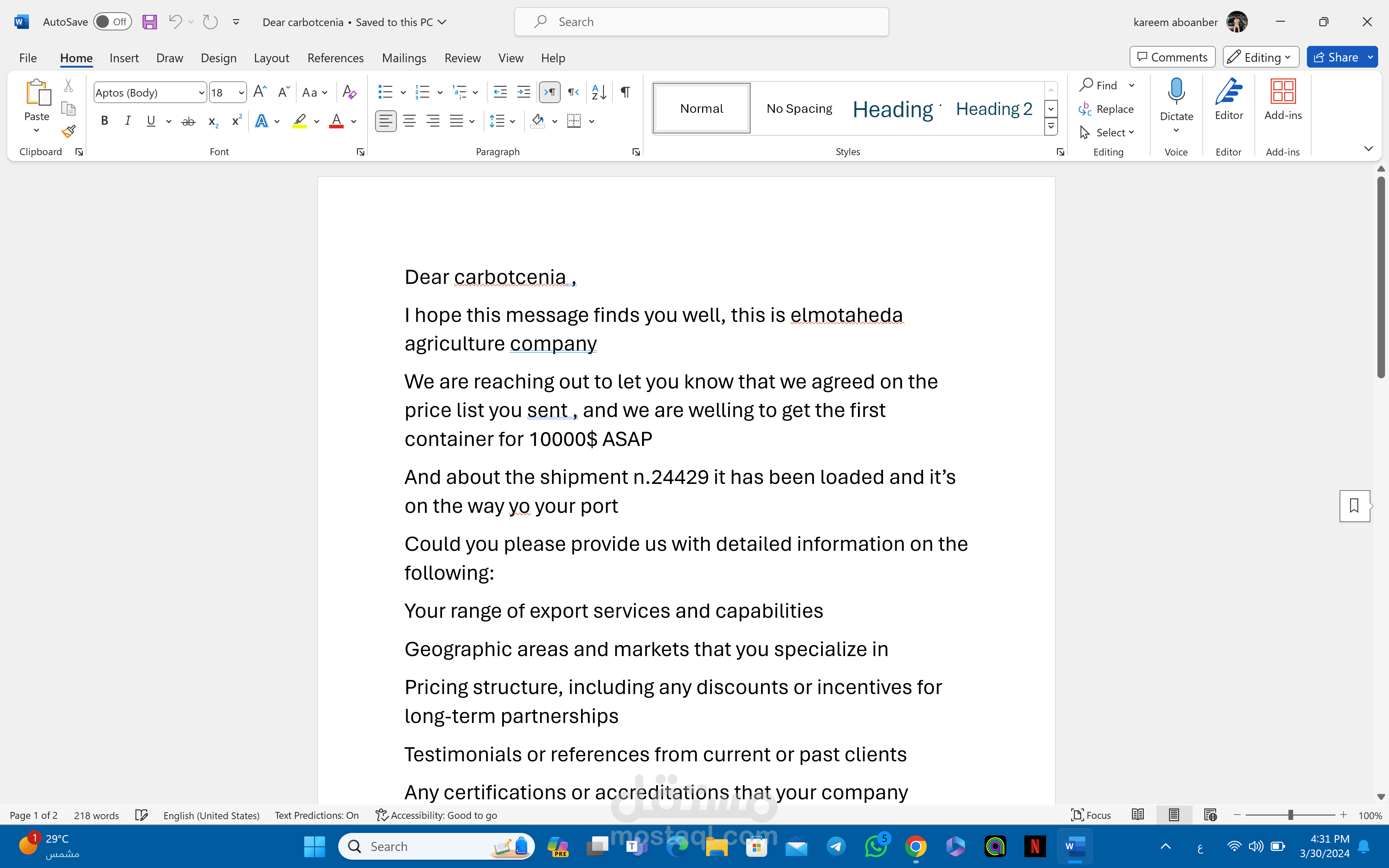1389x868 pixels.
Task: Activate the Format Painter brush
Action: [x=68, y=132]
